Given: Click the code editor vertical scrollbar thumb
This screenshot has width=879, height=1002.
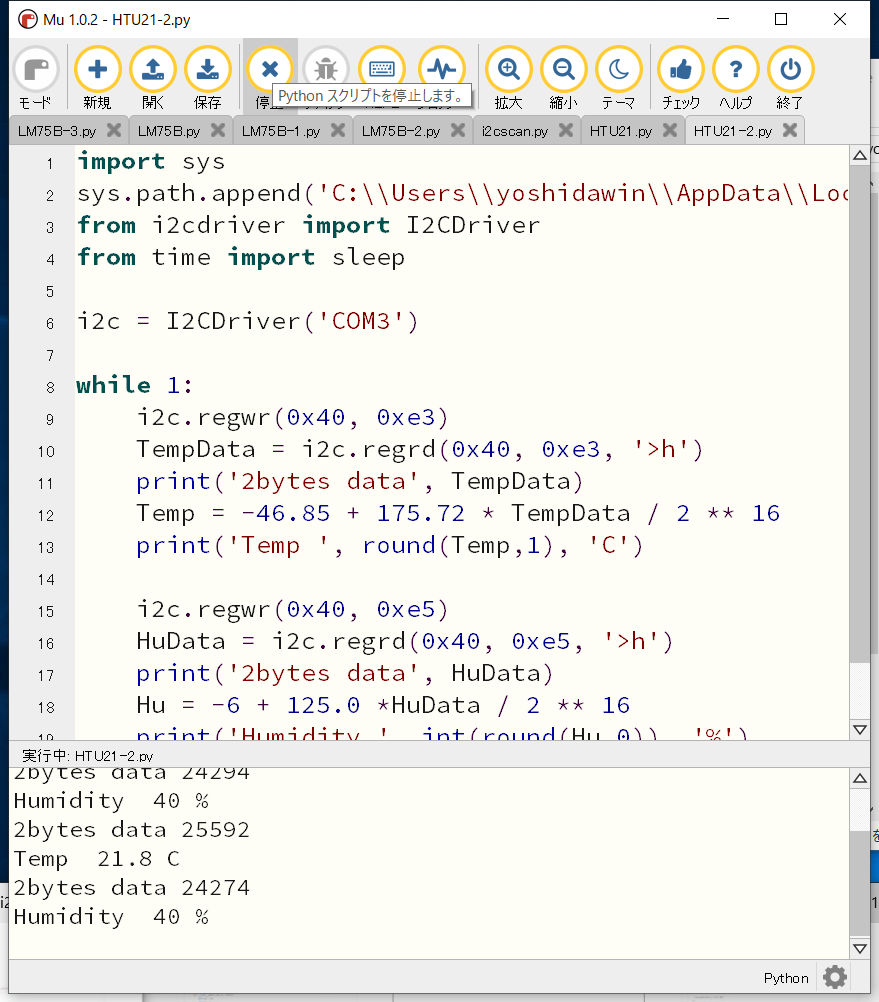Looking at the screenshot, I should coord(860,415).
